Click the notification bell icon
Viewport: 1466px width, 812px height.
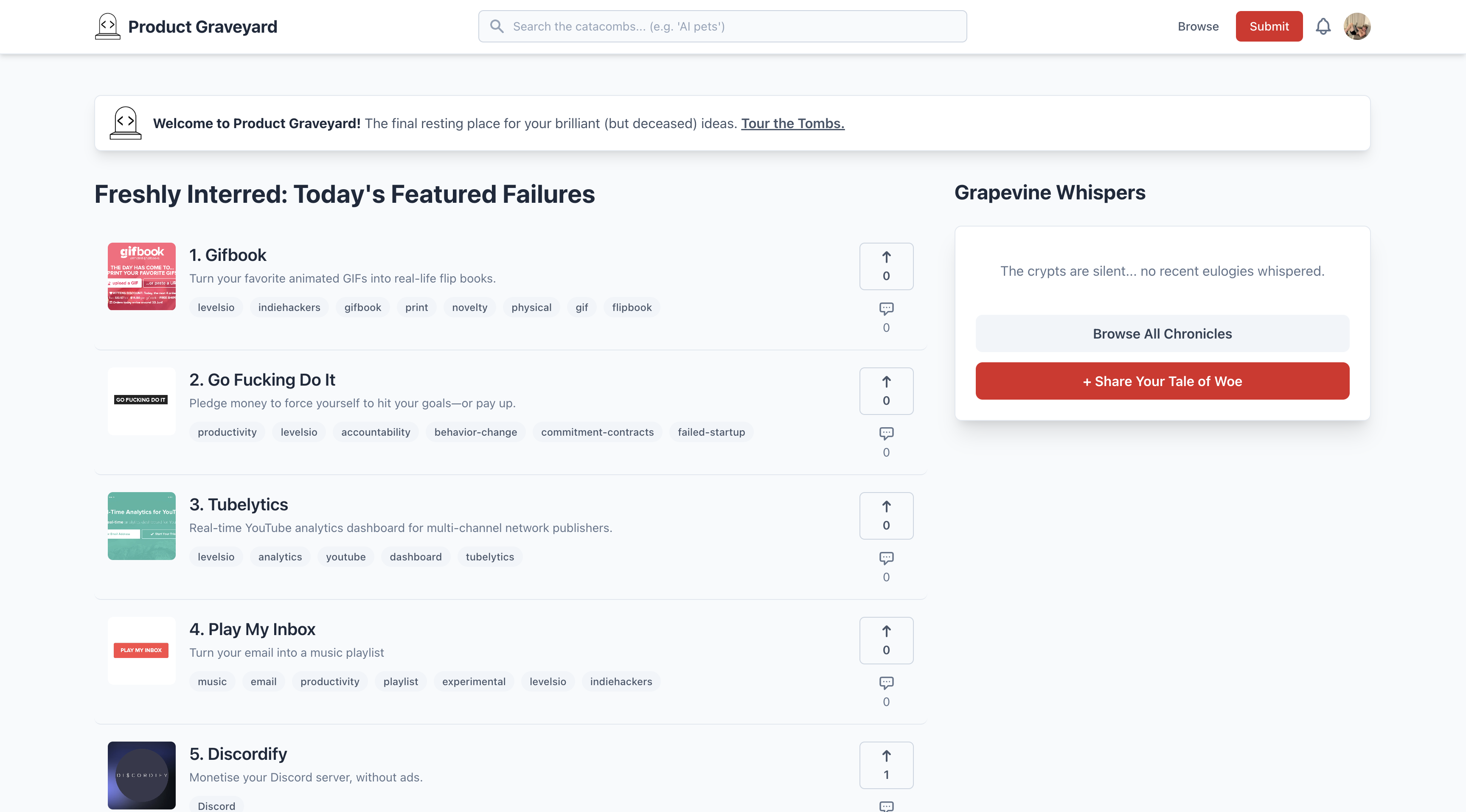coord(1324,26)
